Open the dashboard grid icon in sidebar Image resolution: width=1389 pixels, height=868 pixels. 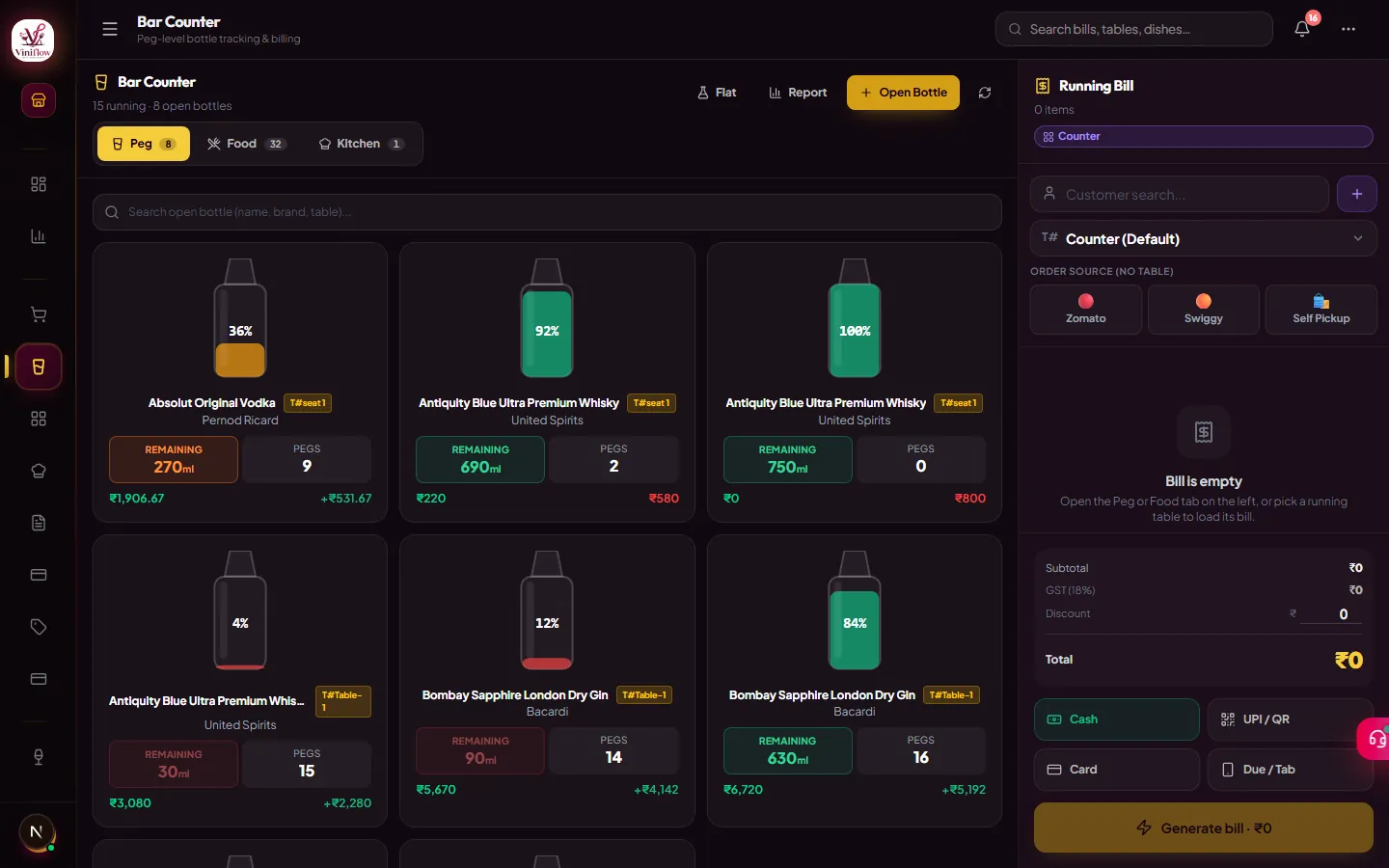[x=39, y=184]
